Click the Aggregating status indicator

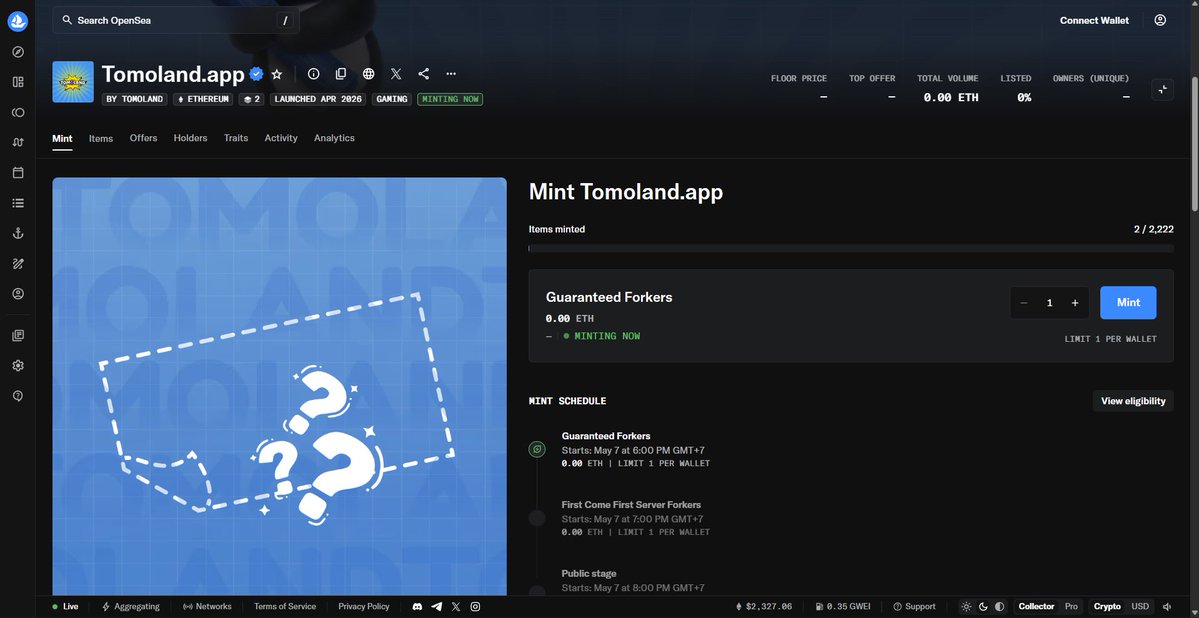coord(131,607)
